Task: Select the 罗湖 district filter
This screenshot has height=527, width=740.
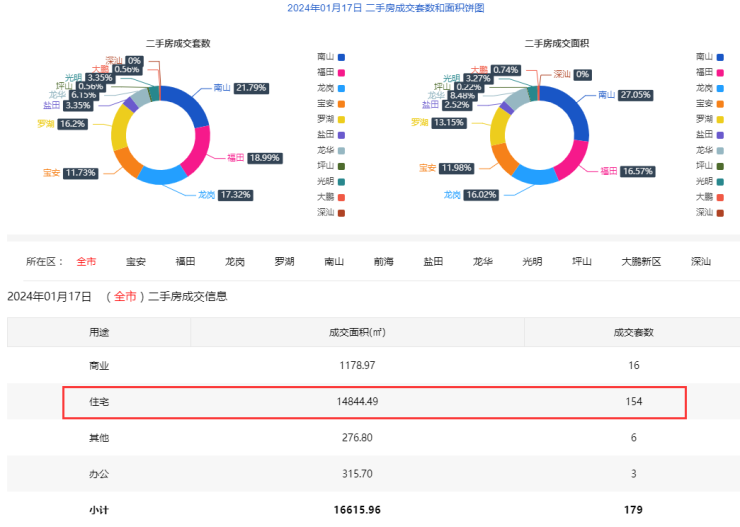Action: [285, 261]
